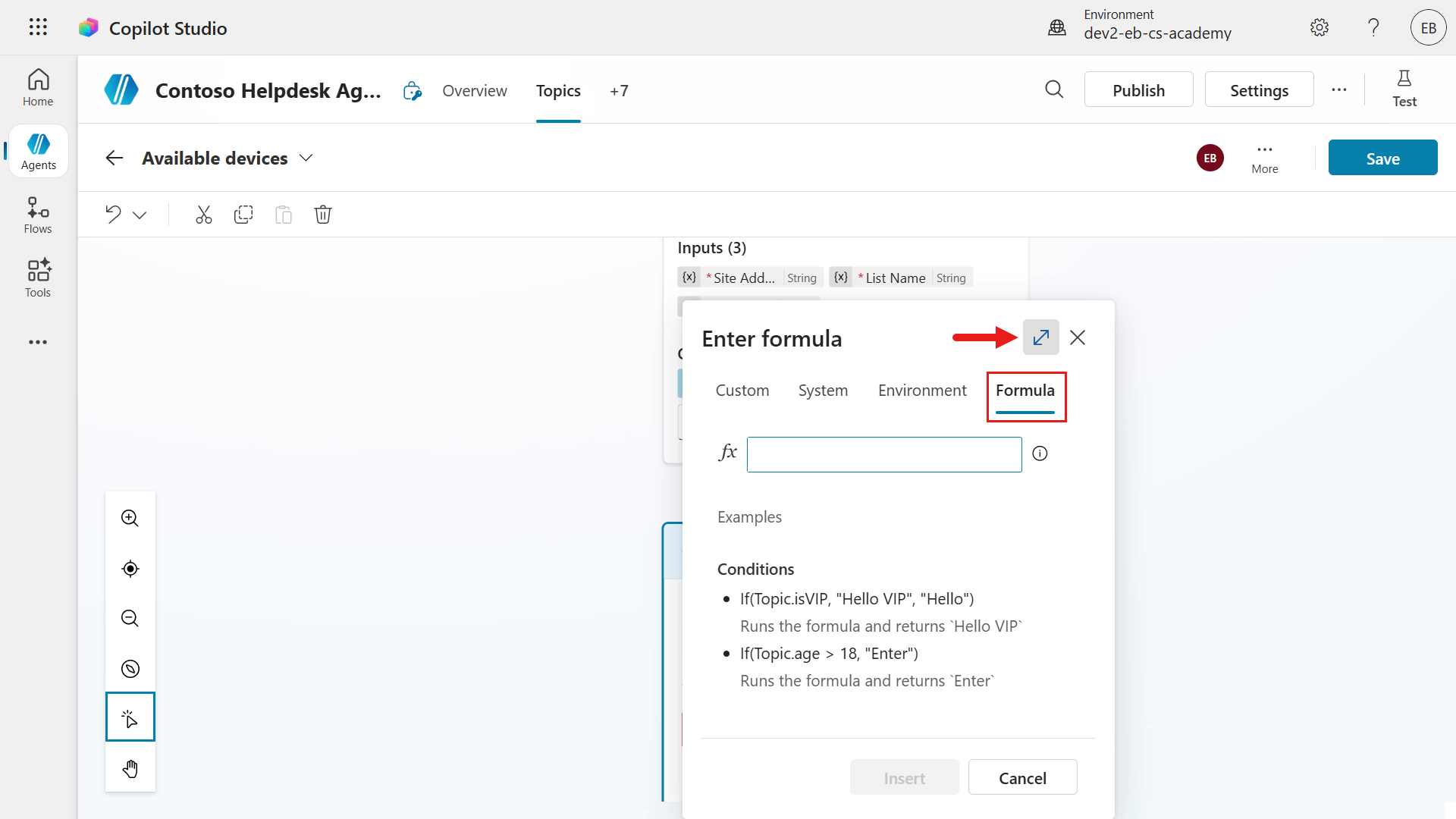Viewport: 1456px width, 819px height.
Task: Open agent overflow menu next to Settings
Action: 1339,89
